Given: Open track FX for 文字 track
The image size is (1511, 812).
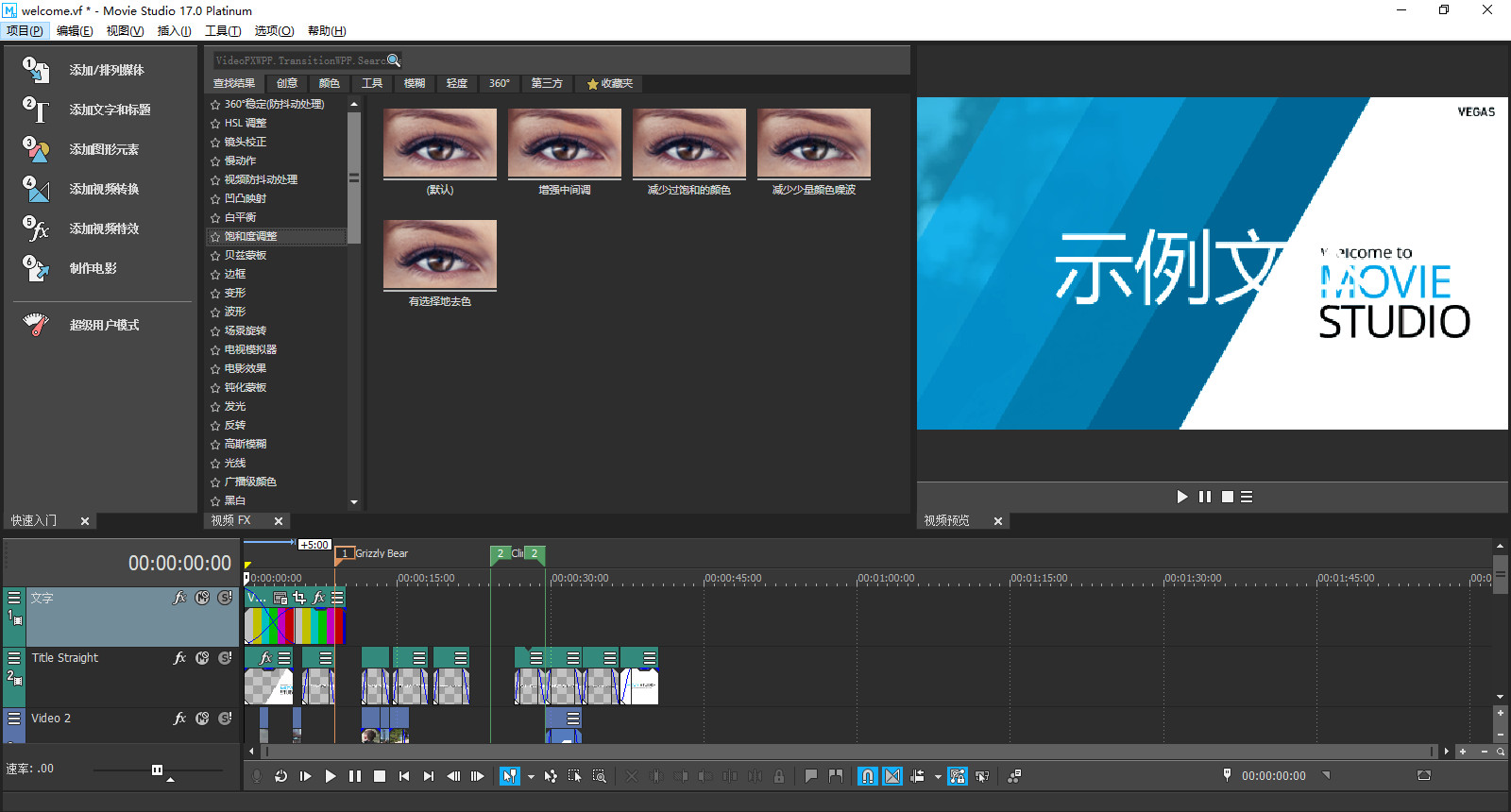Looking at the screenshot, I should 179,598.
